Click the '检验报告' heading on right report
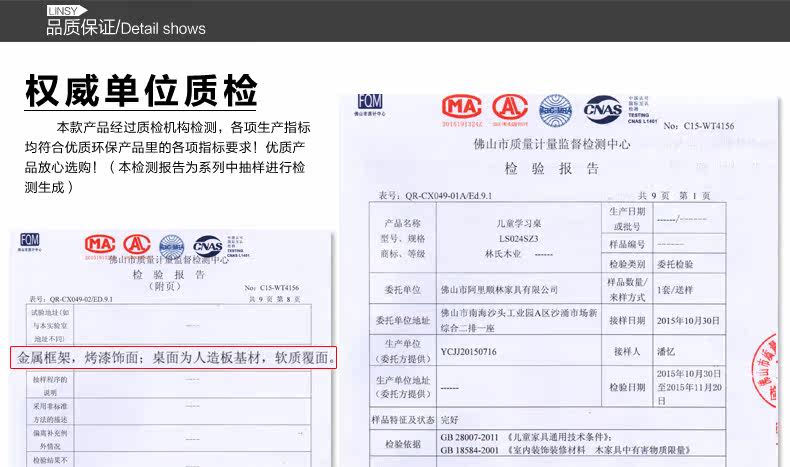The width and height of the screenshot is (790, 467). (551, 168)
